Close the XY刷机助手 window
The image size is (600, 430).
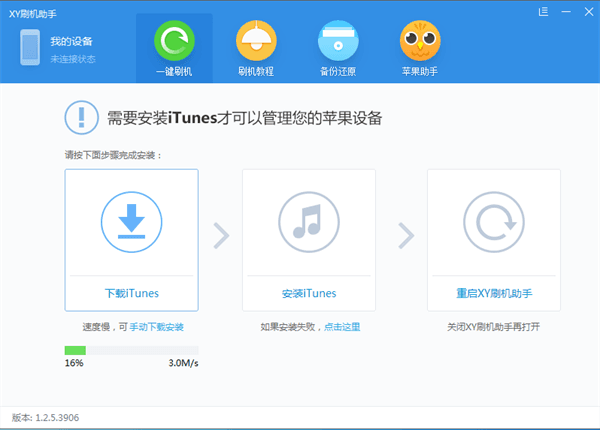589,12
